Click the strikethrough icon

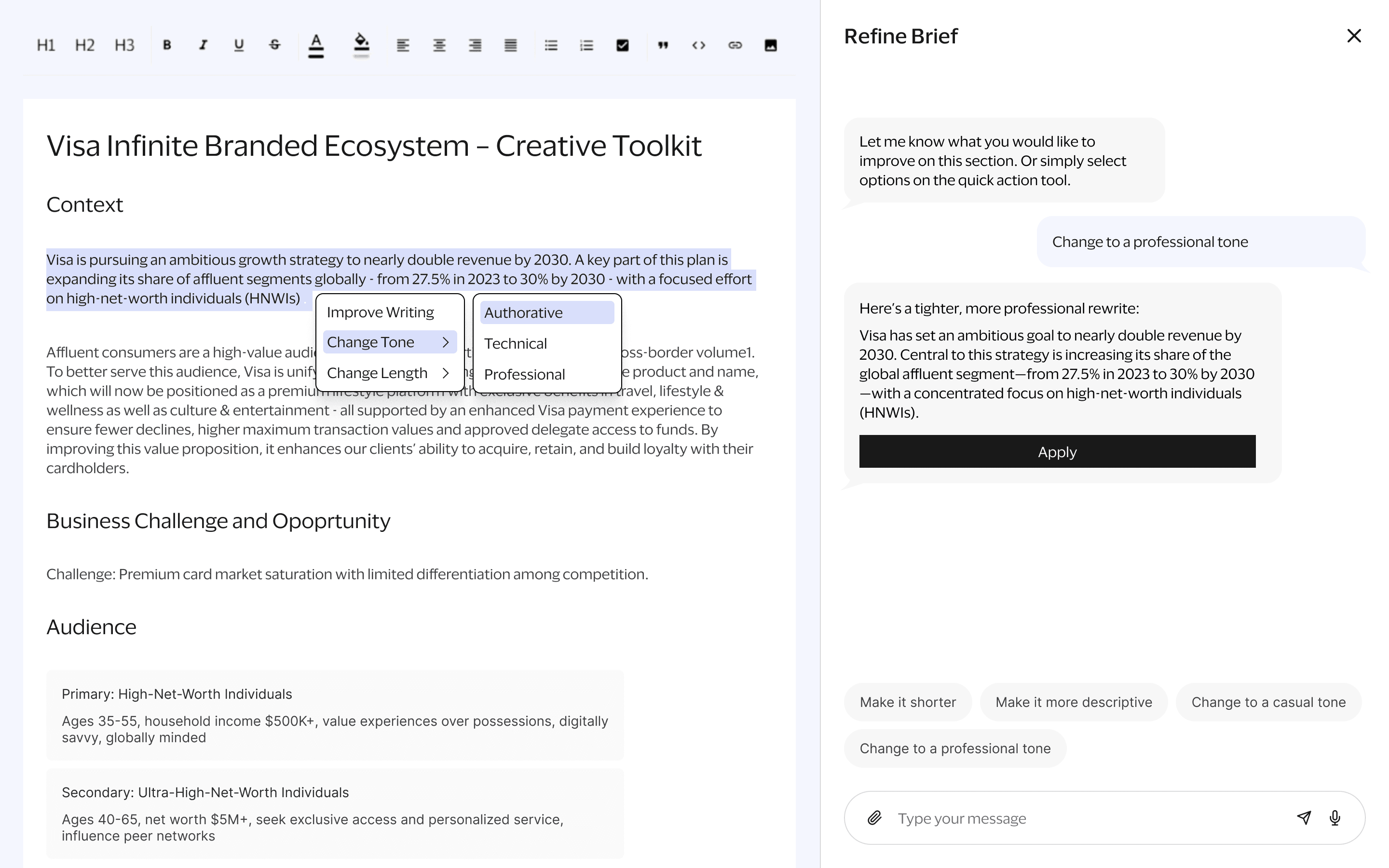click(274, 45)
